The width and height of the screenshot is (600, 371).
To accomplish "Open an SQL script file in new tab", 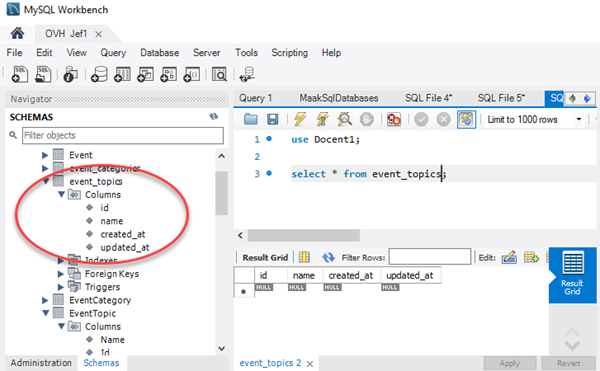I will tap(43, 74).
